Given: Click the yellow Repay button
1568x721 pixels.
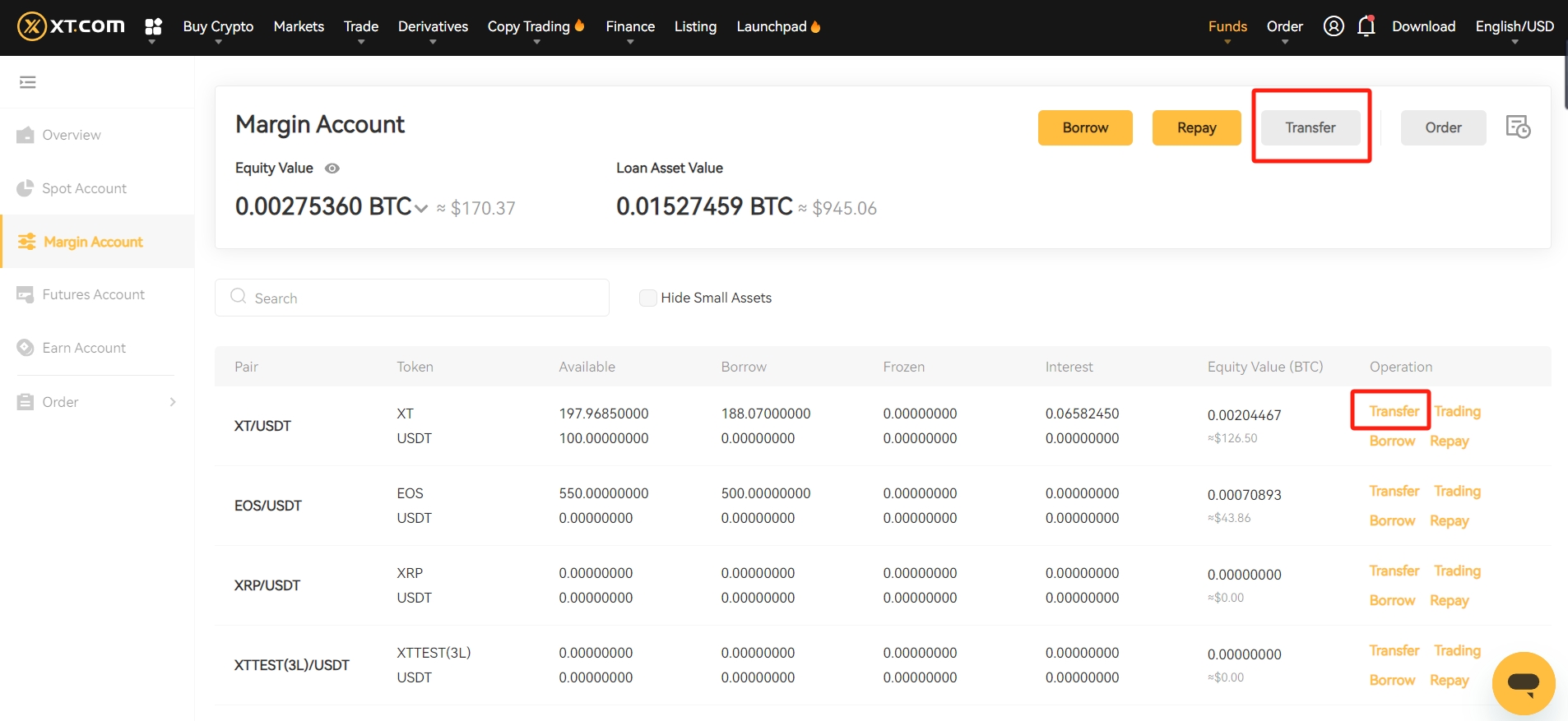Looking at the screenshot, I should (1196, 127).
